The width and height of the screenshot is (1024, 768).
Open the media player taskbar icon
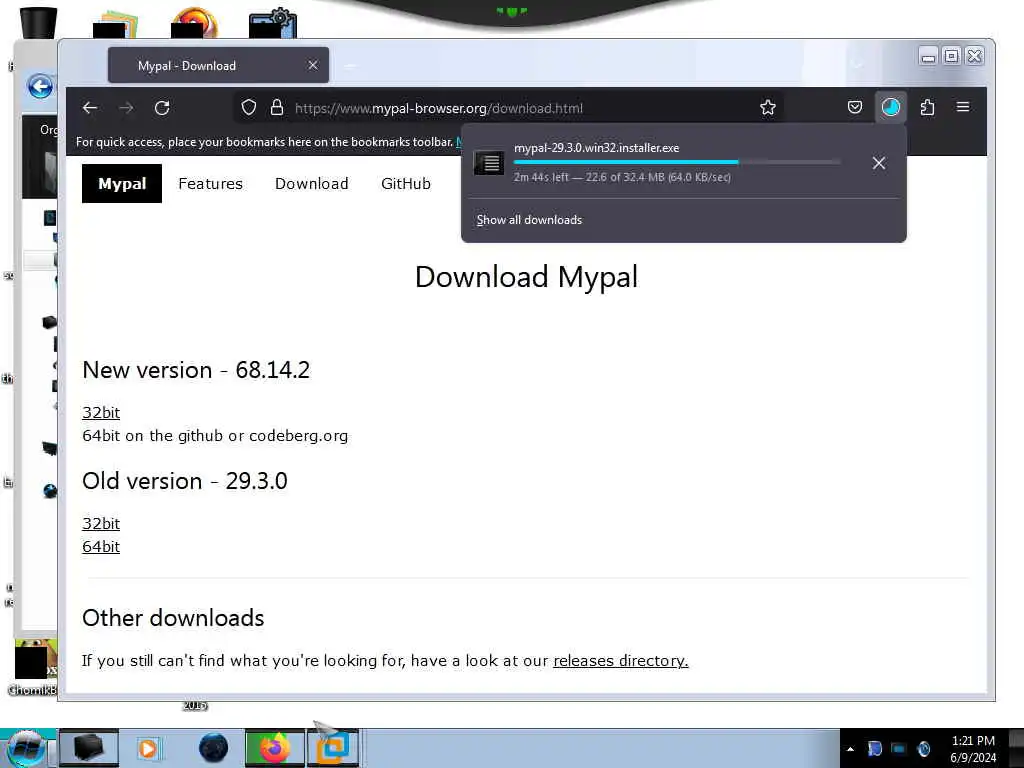(x=148, y=748)
